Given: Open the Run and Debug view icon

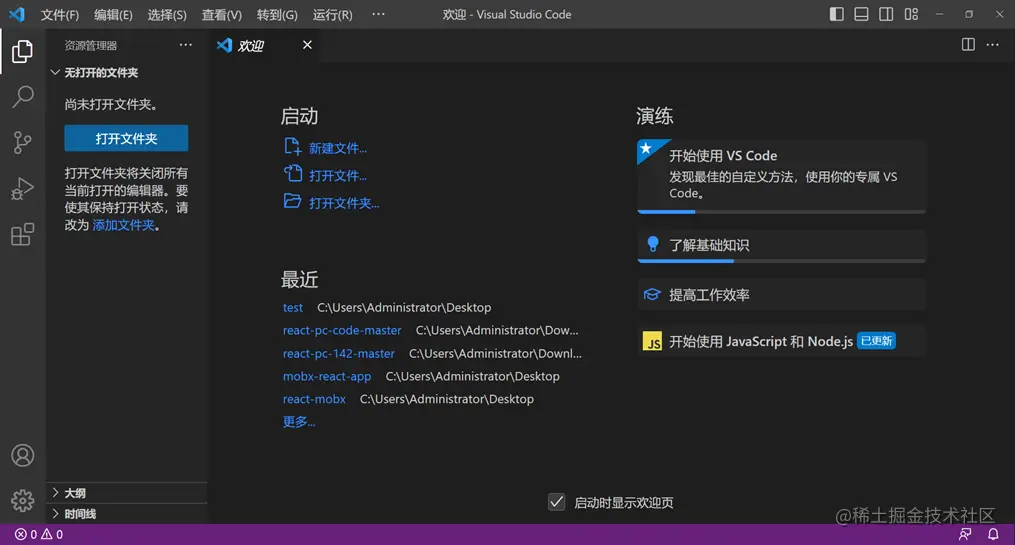Looking at the screenshot, I should 22,188.
